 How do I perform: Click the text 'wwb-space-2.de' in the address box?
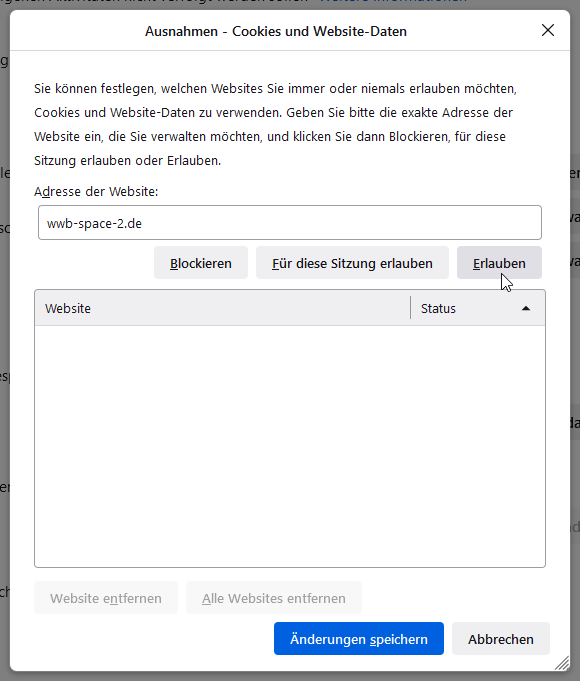coord(94,223)
